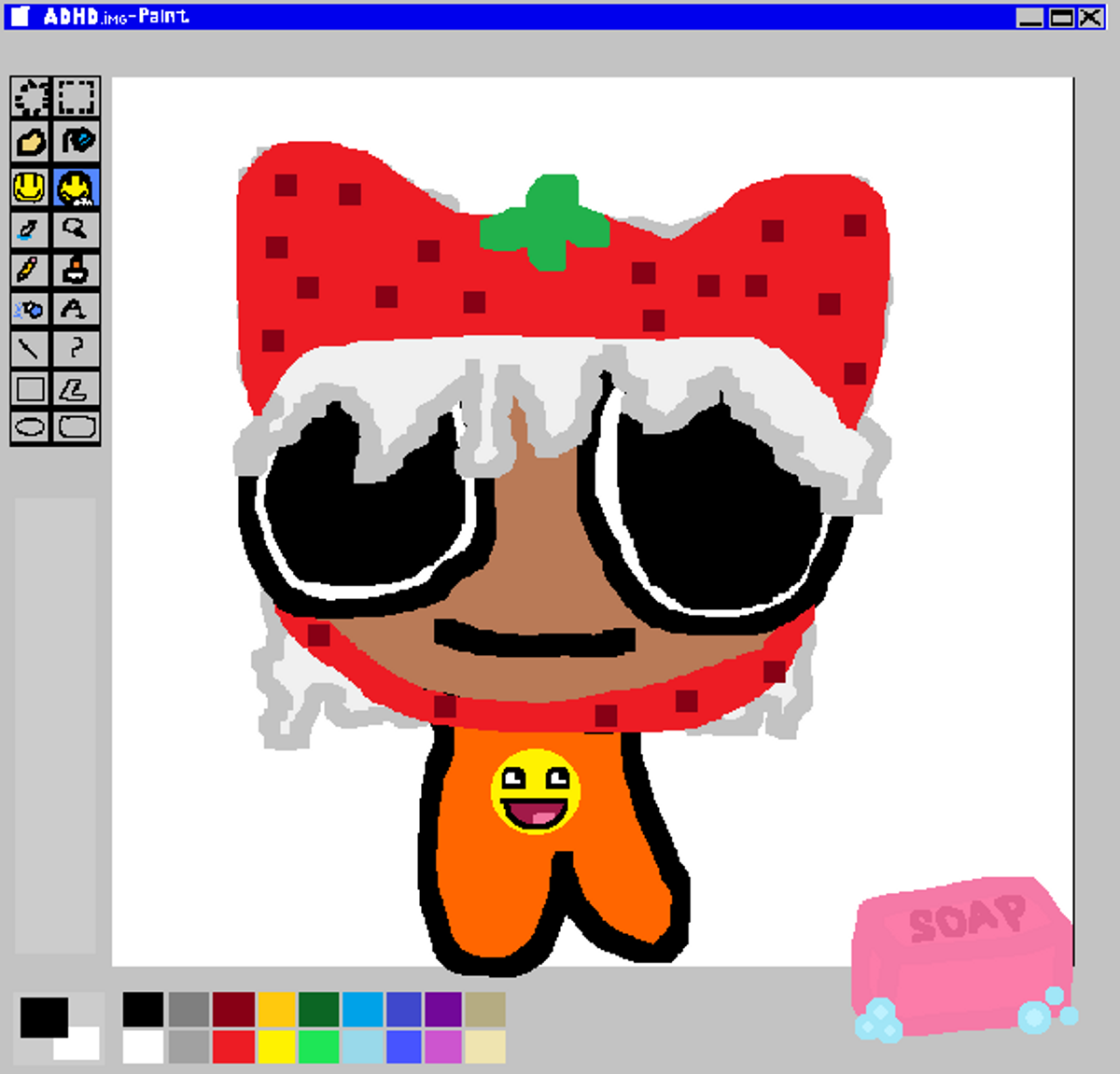Select the magnifying glass zoom tool
This screenshot has width=1120, height=1074.
77,230
